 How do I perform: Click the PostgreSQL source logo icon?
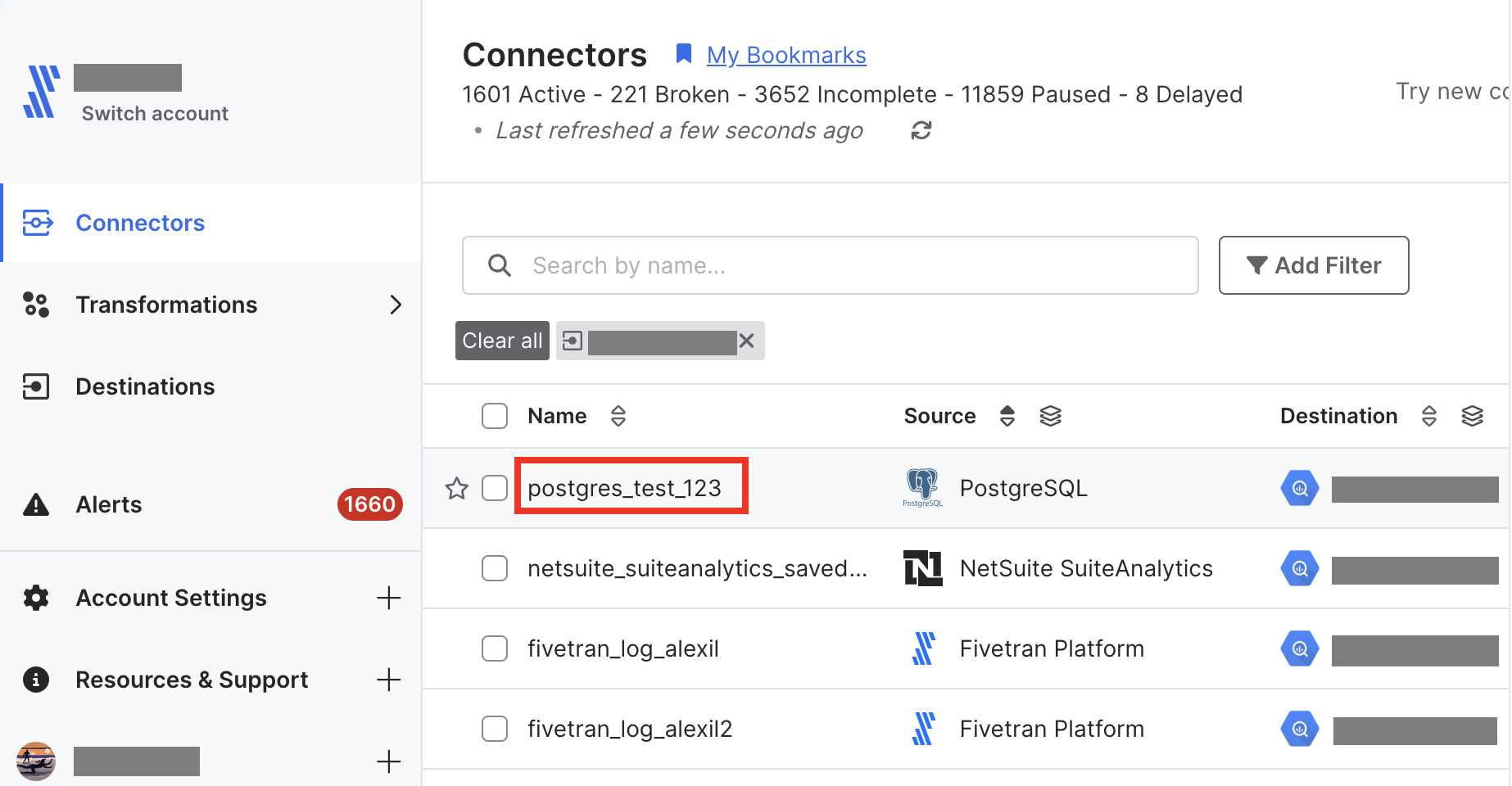(923, 488)
